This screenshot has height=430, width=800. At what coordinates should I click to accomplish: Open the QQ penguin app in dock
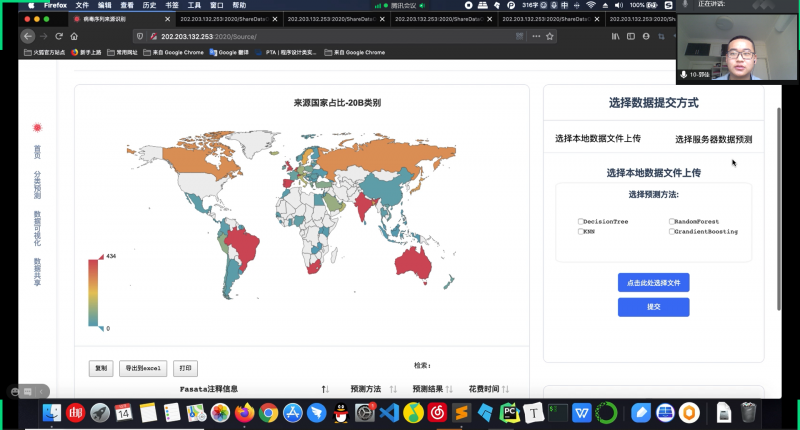click(x=341, y=412)
